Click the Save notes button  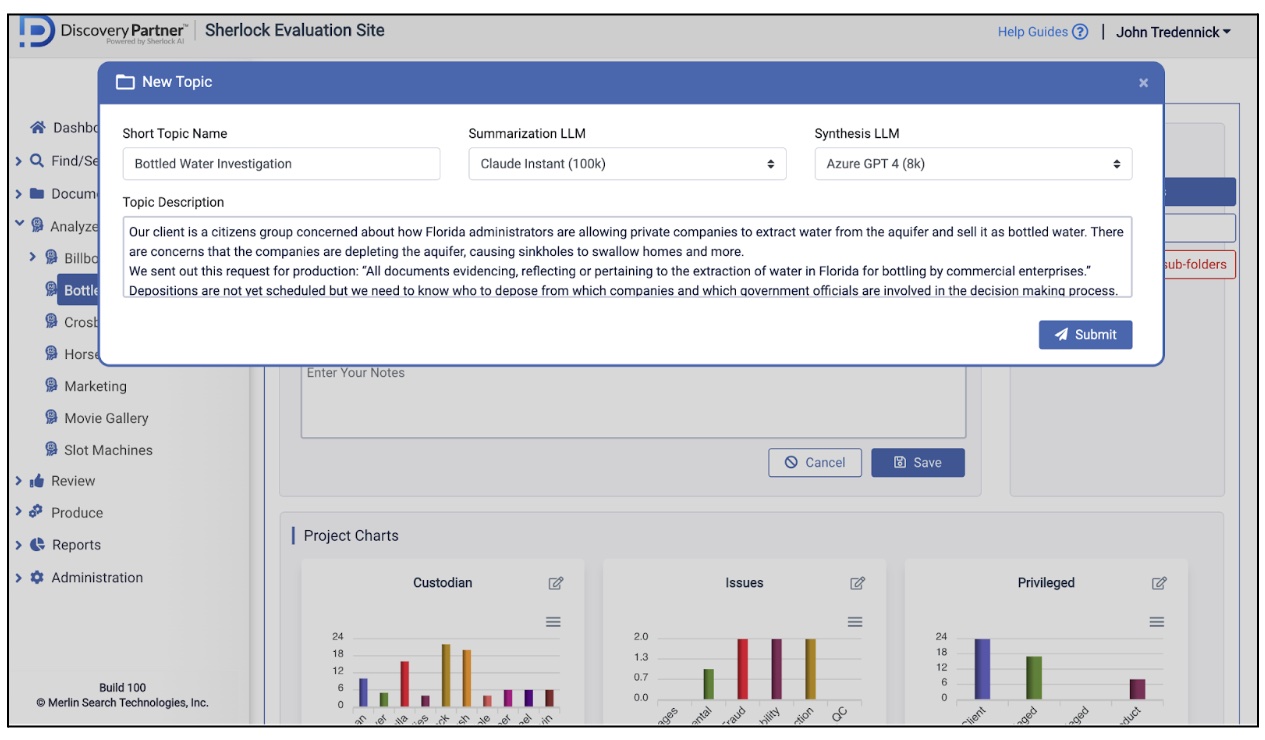pyautogui.click(x=917, y=462)
